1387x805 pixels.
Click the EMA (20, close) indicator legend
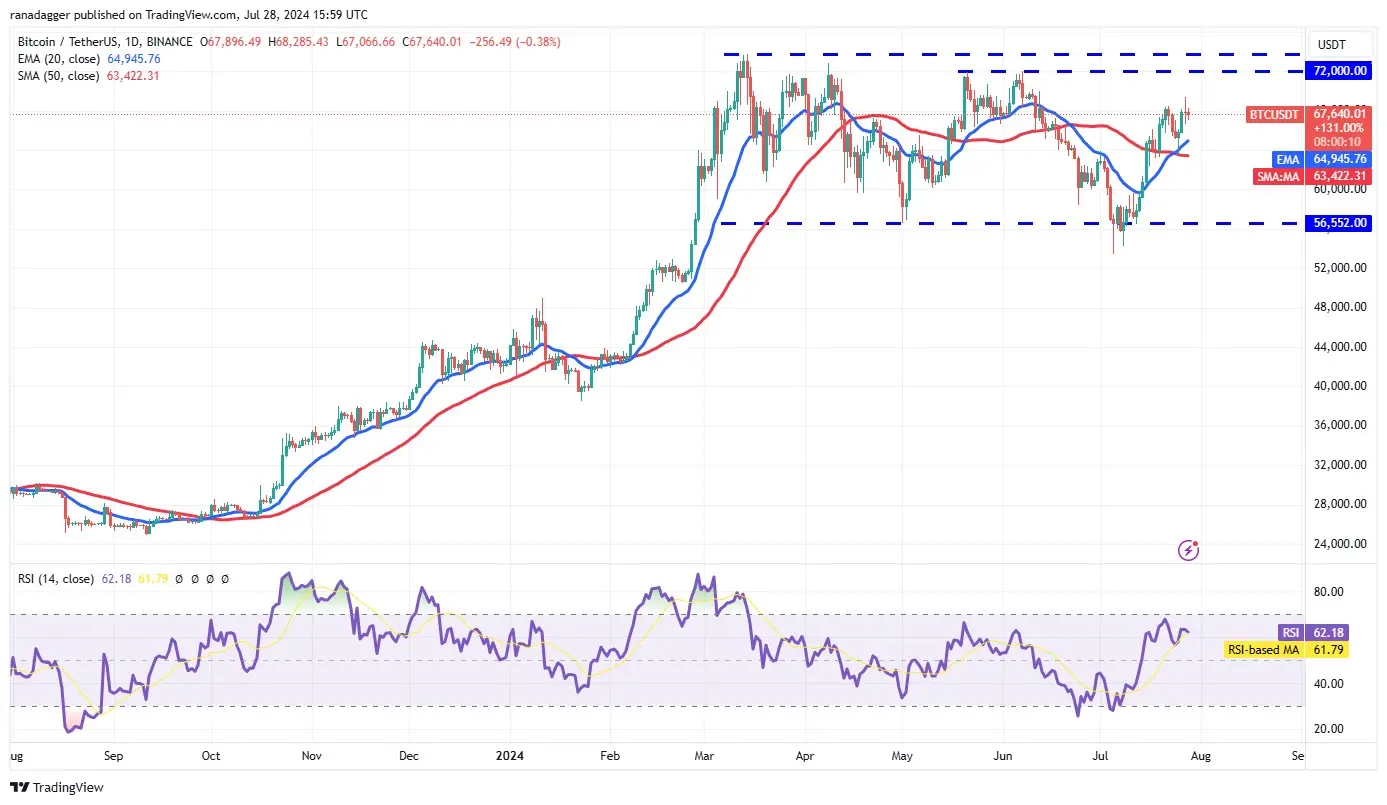[x=88, y=59]
